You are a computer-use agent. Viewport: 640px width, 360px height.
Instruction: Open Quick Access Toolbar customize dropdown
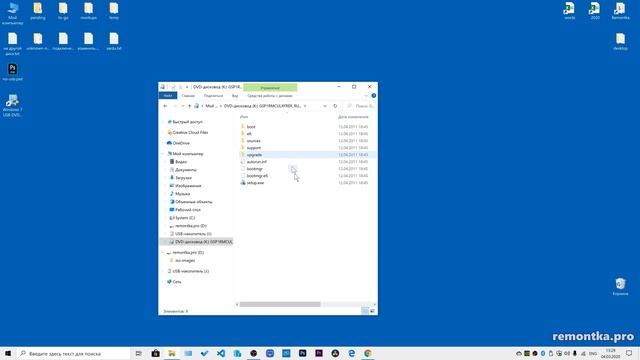187,87
